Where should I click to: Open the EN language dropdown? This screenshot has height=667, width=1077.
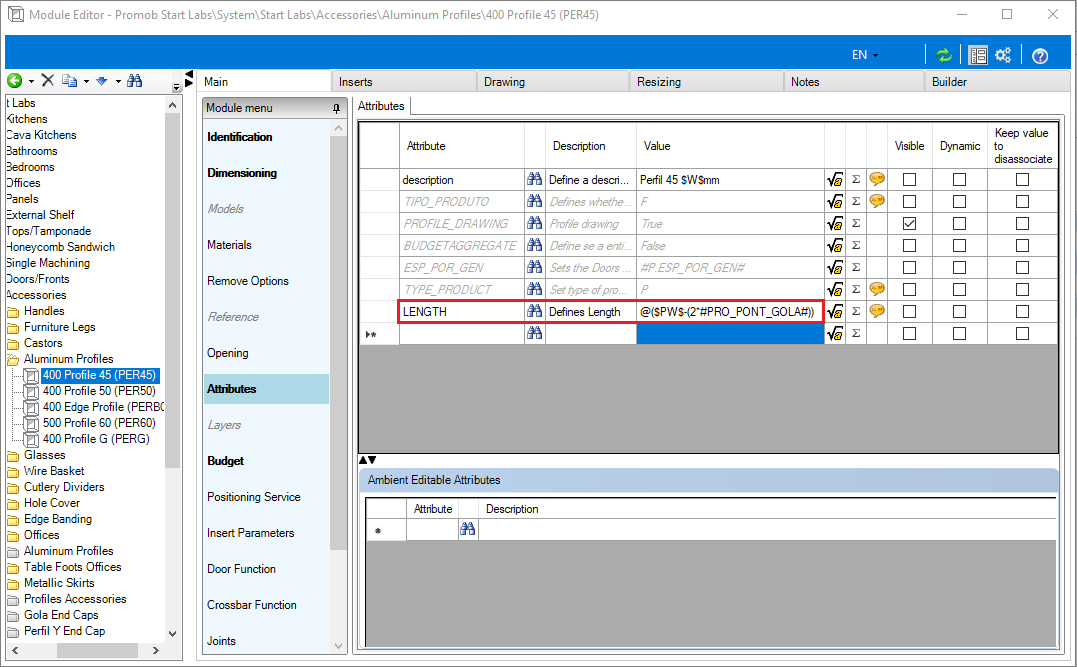(865, 55)
